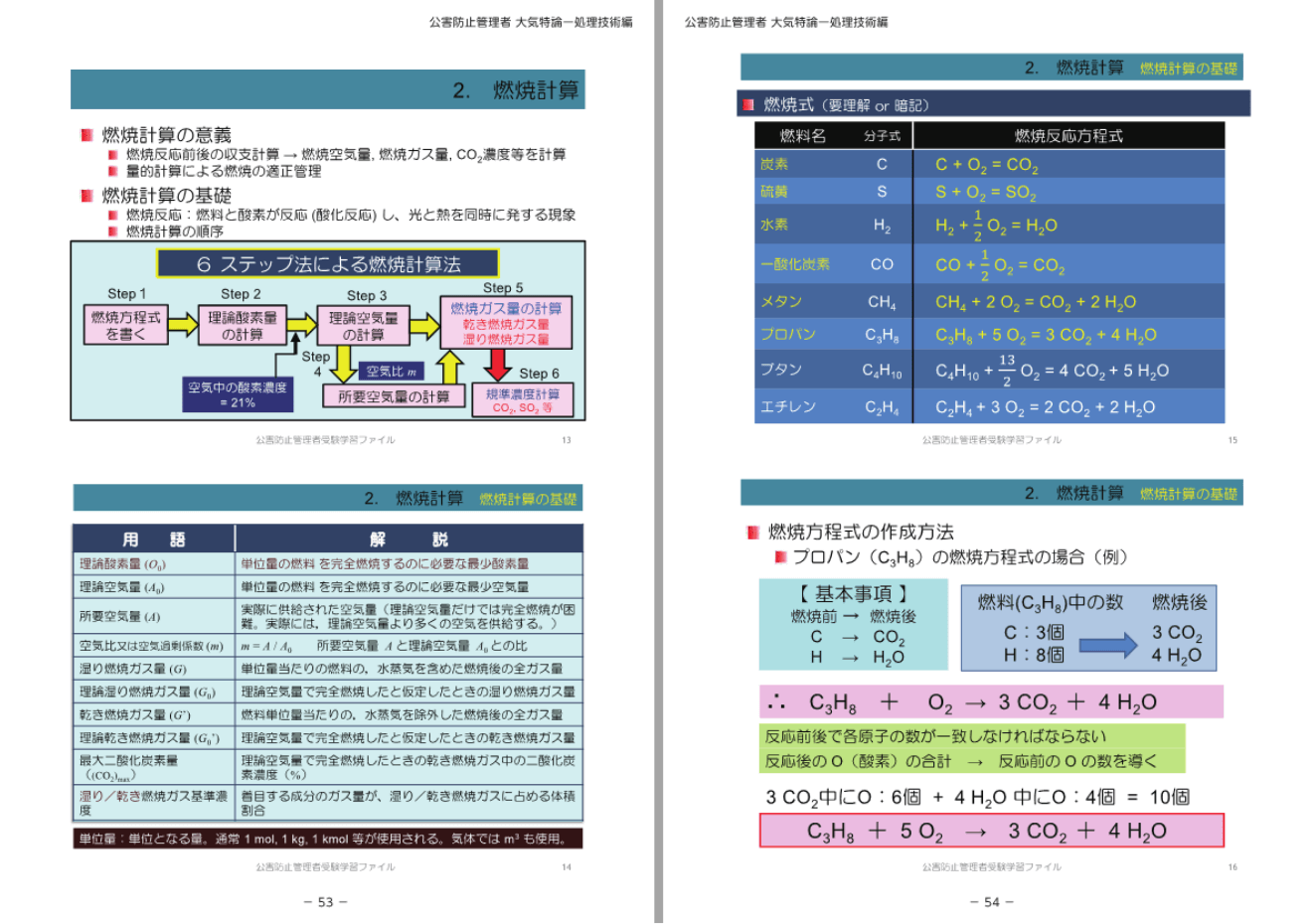Select the fuel name 'プロパン' in the table
Image resolution: width=1314 pixels, height=924 pixels.
788,334
